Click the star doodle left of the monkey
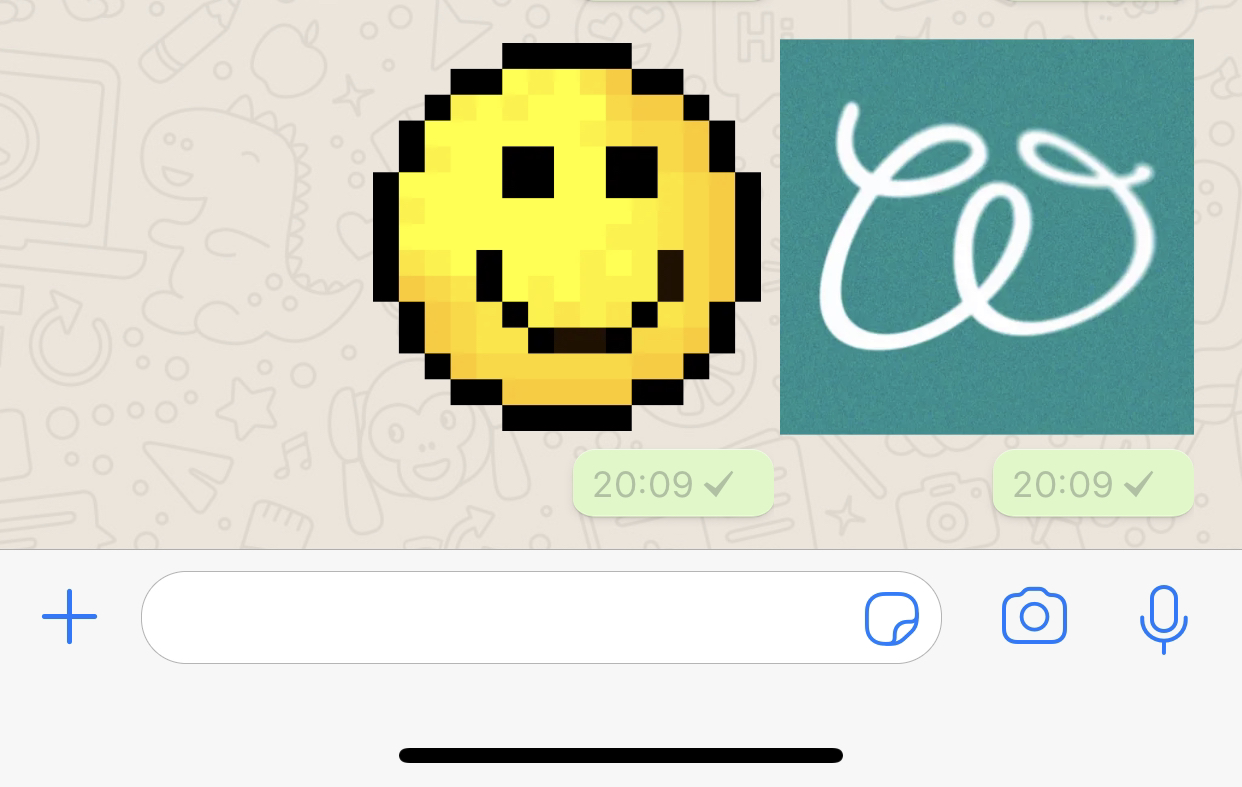This screenshot has height=787, width=1242. (246, 409)
